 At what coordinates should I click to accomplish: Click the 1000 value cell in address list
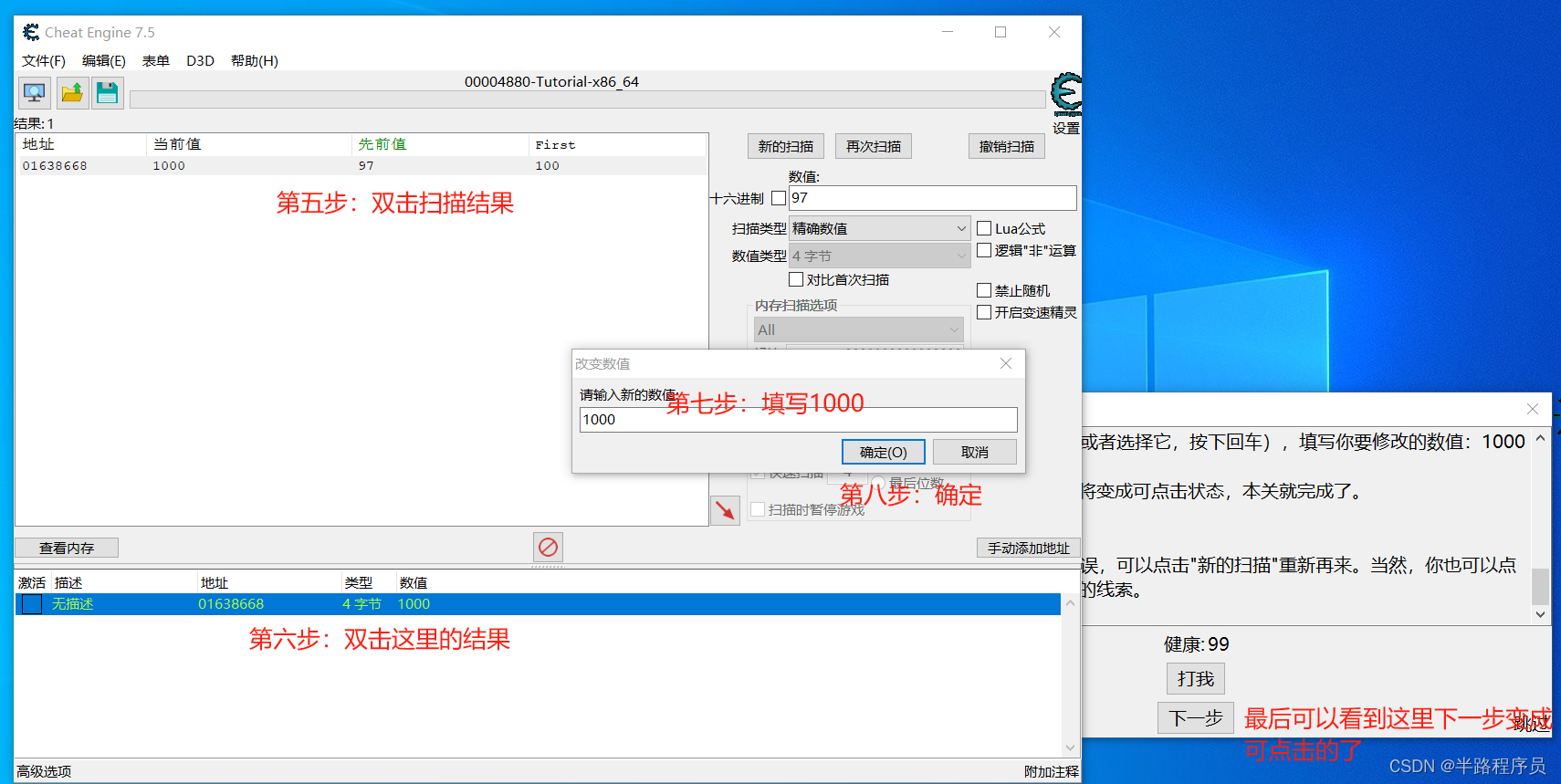414,604
